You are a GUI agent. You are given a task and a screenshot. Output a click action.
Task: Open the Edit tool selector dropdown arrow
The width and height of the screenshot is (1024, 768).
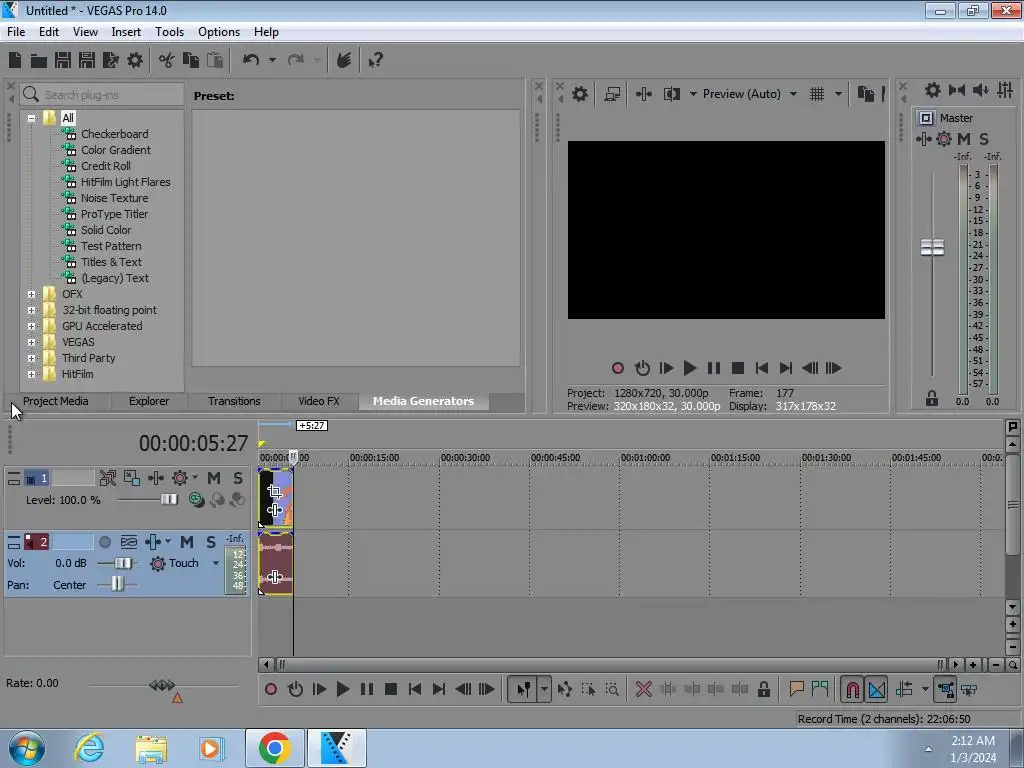click(x=544, y=689)
